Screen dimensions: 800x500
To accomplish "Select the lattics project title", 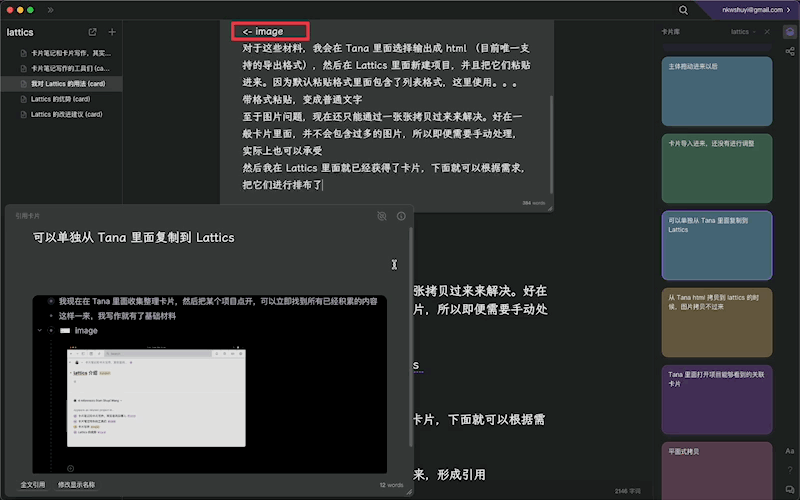I will pyautogui.click(x=20, y=32).
